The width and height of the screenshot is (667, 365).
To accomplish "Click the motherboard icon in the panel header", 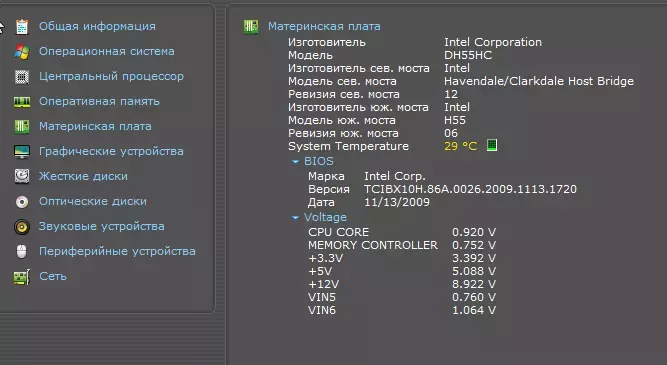I will [251, 27].
